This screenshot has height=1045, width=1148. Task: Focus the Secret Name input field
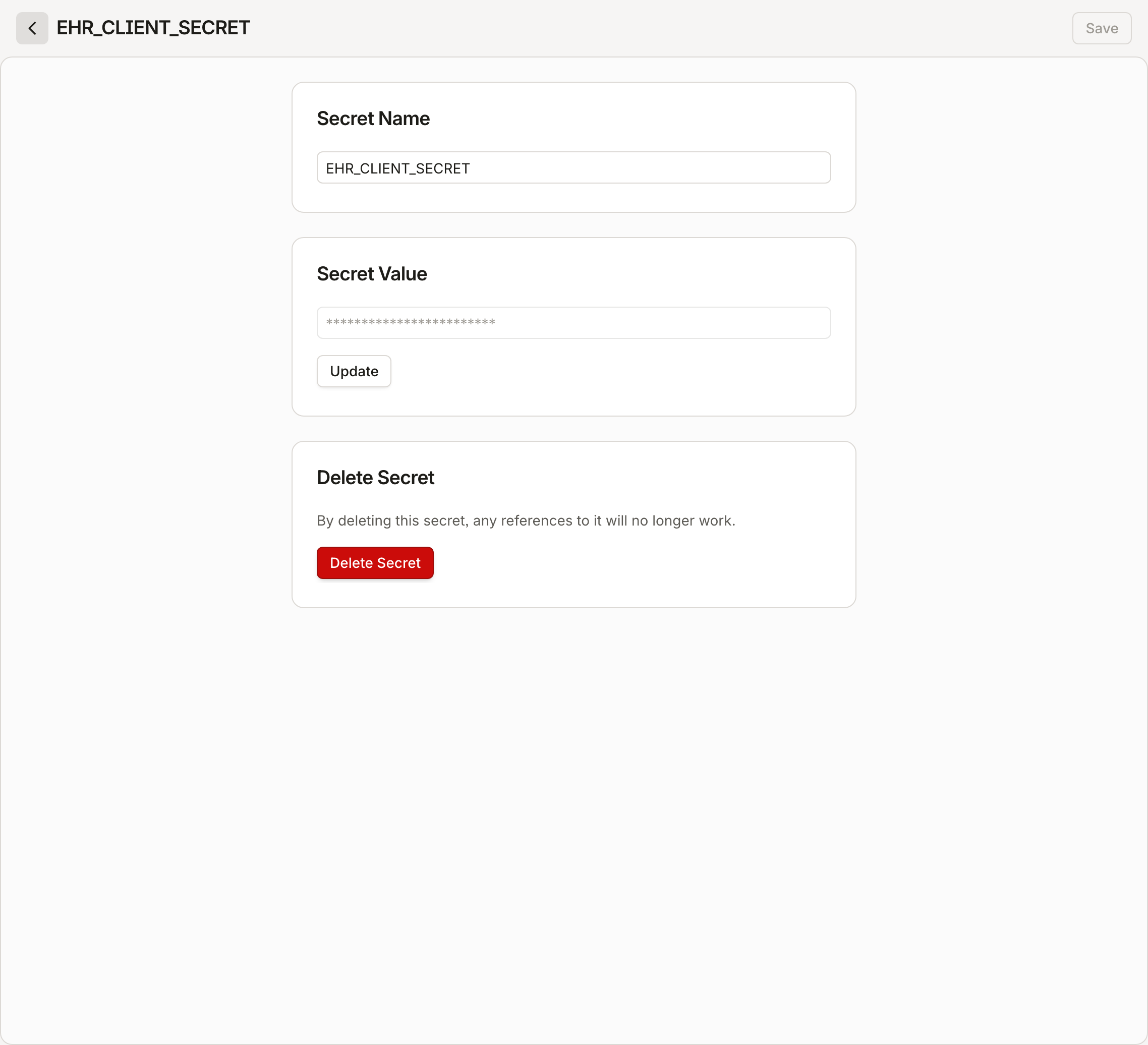[573, 167]
